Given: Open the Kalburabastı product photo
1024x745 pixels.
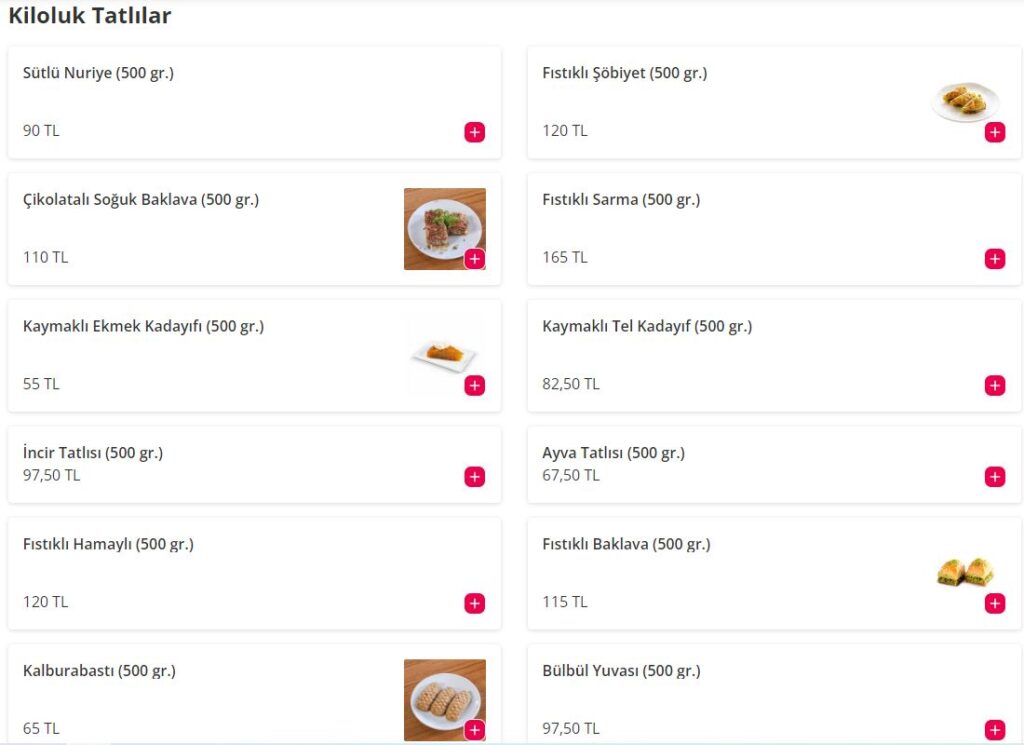Looking at the screenshot, I should pos(438,695).
